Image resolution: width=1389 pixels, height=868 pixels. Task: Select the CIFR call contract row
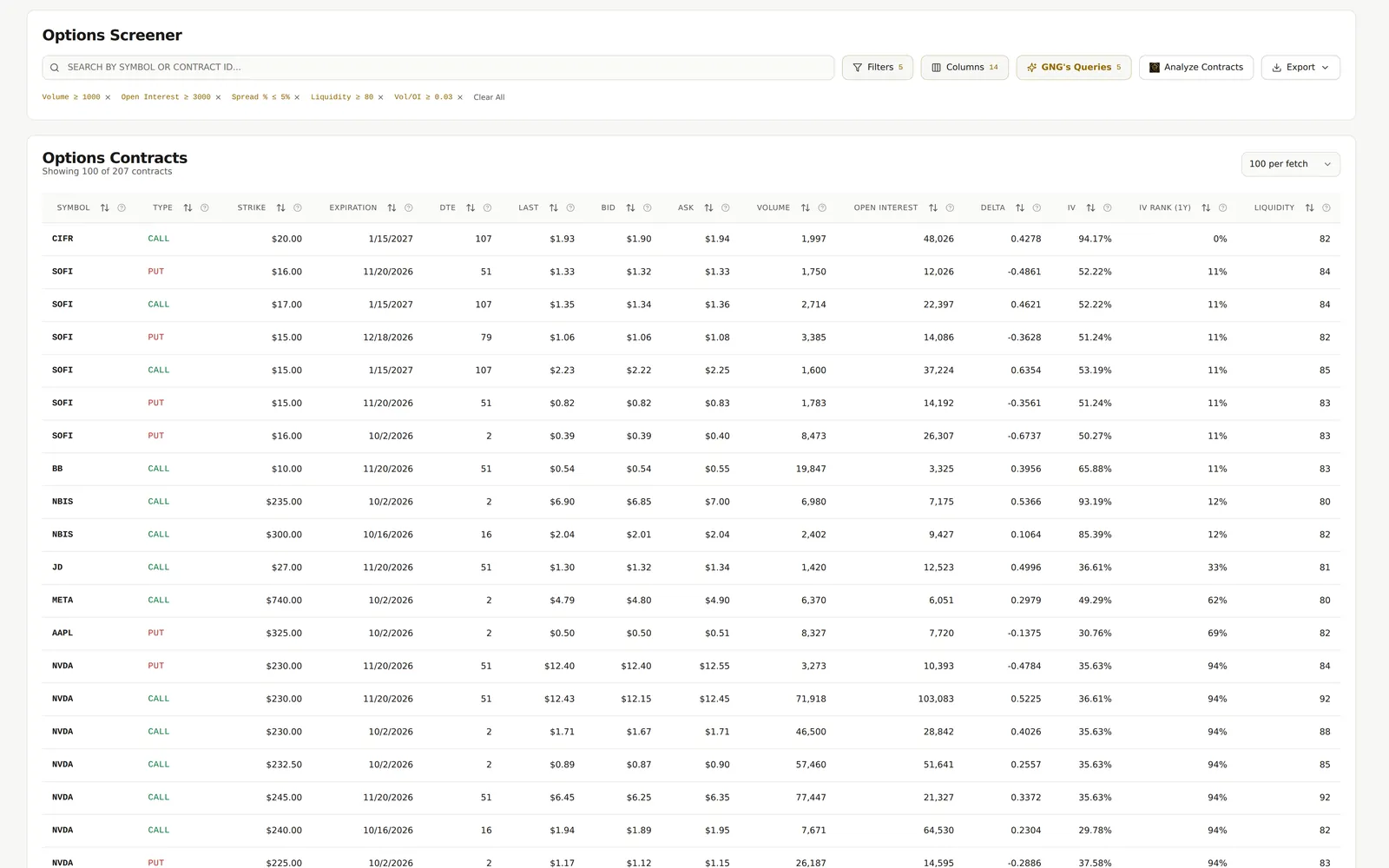pyautogui.click(x=691, y=239)
